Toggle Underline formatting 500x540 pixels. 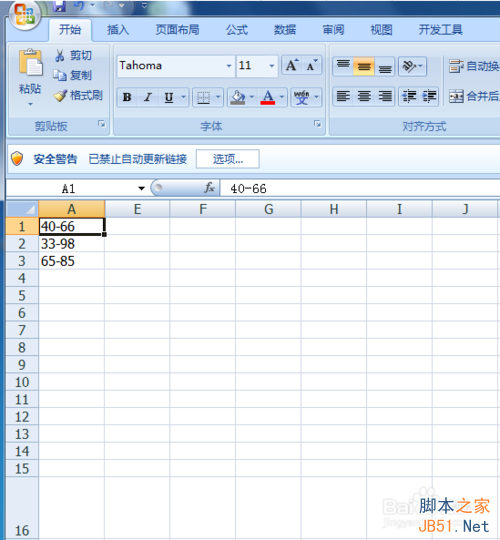pos(169,97)
